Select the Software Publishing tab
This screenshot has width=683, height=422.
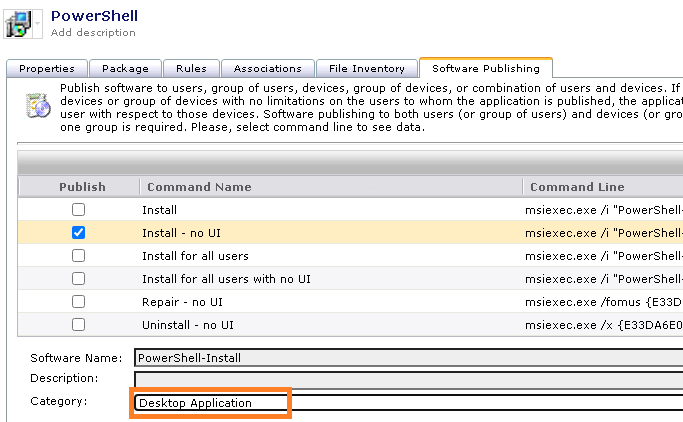[485, 69]
